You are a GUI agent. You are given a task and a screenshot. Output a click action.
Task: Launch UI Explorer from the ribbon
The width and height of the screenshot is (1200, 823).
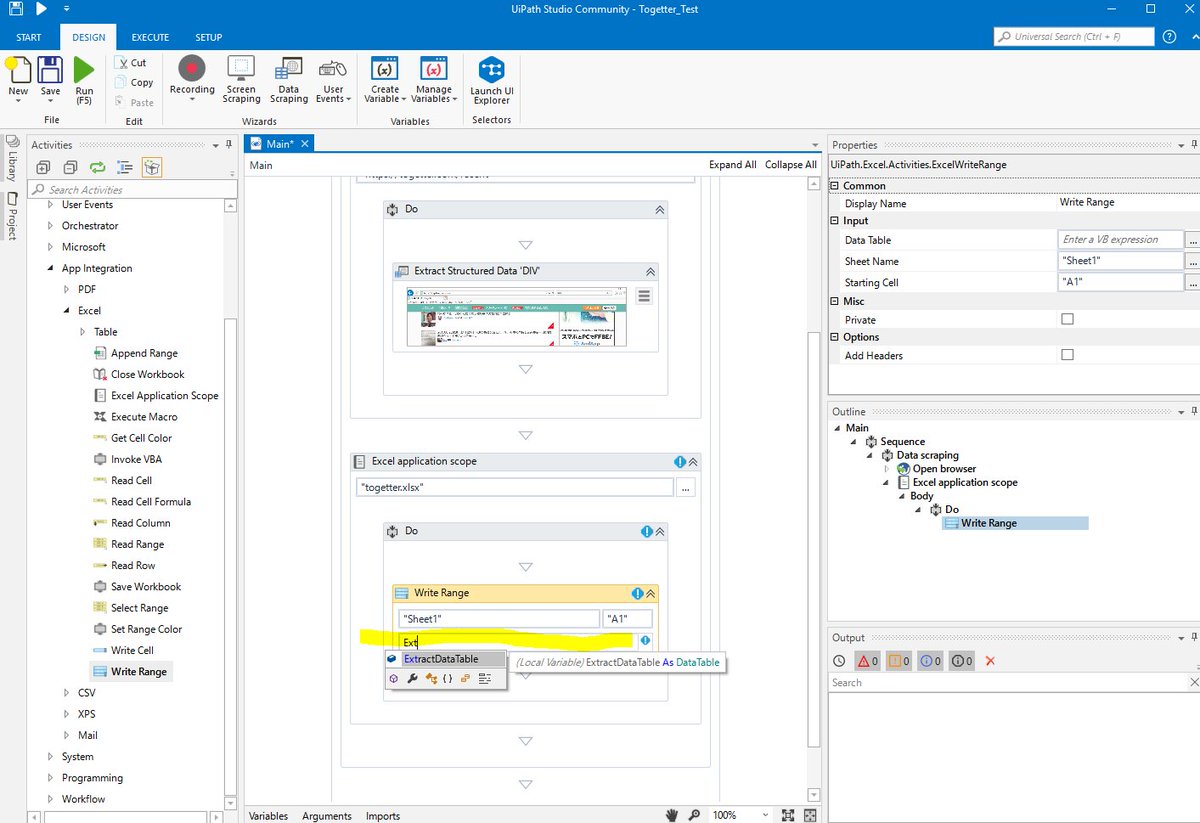tap(491, 80)
